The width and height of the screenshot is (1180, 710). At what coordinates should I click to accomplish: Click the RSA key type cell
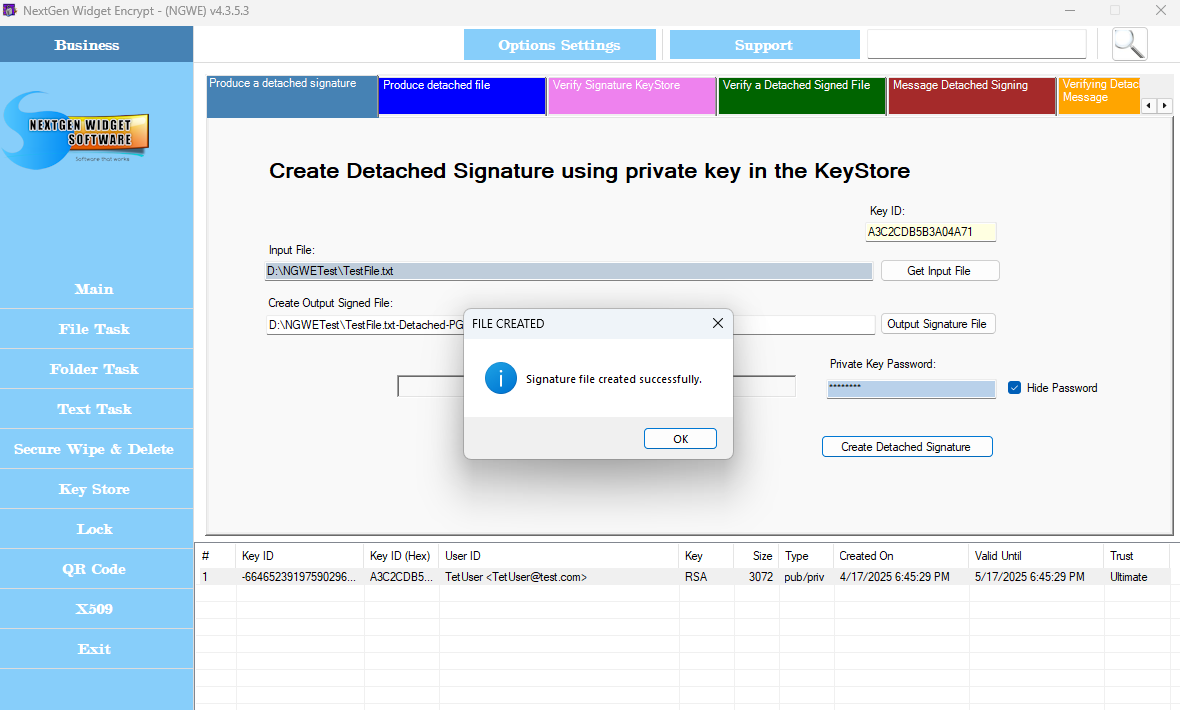pos(706,577)
